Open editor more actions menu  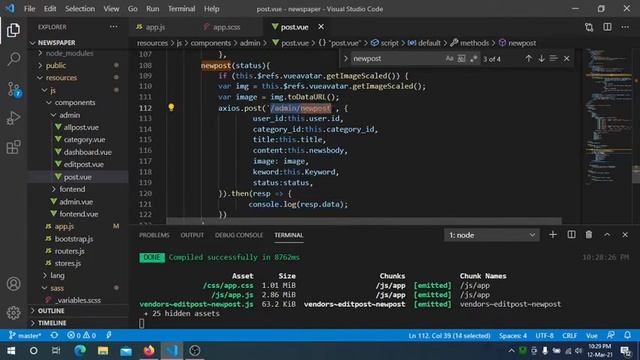625,27
